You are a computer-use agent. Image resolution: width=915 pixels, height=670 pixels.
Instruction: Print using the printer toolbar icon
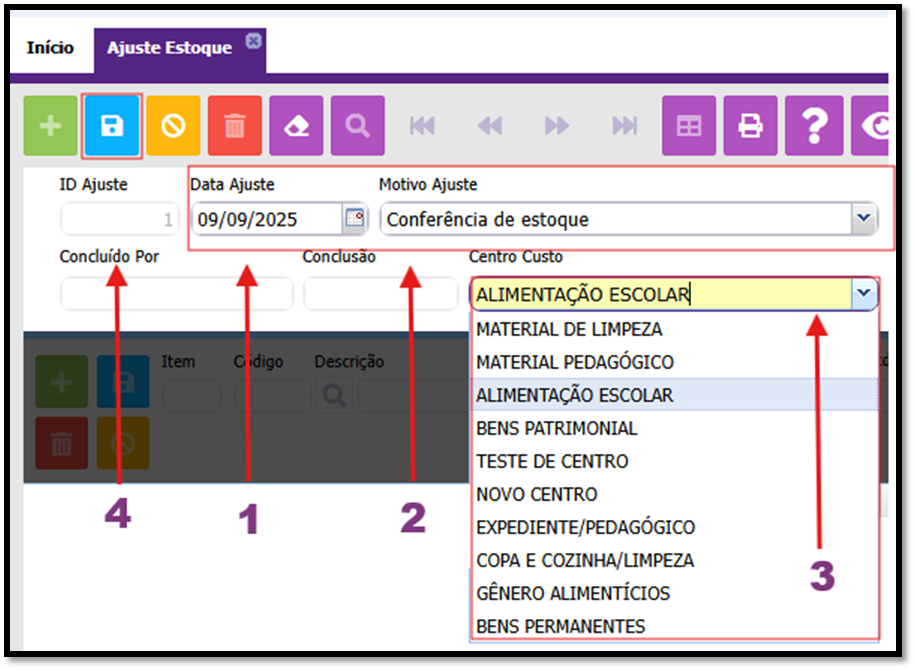pyautogui.click(x=750, y=126)
